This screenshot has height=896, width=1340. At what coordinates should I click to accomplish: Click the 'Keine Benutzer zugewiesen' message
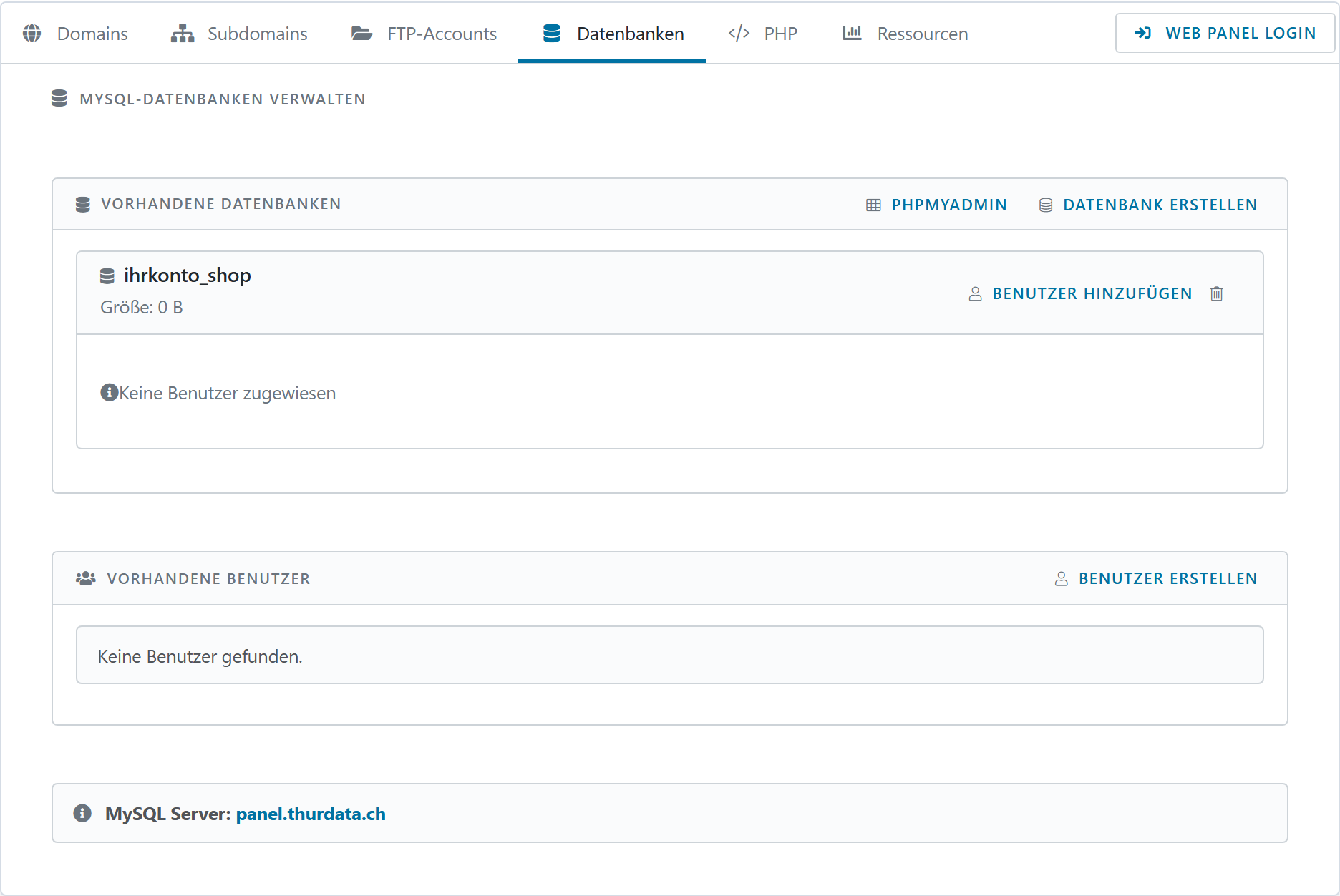[227, 393]
